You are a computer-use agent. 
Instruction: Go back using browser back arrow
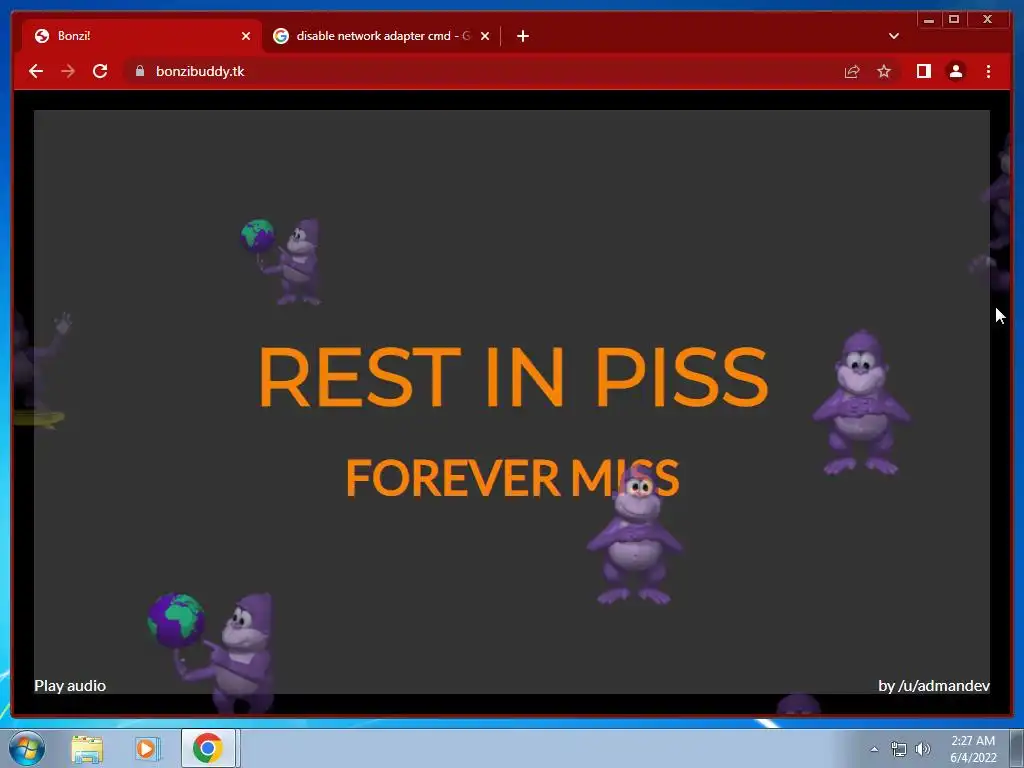coord(36,71)
